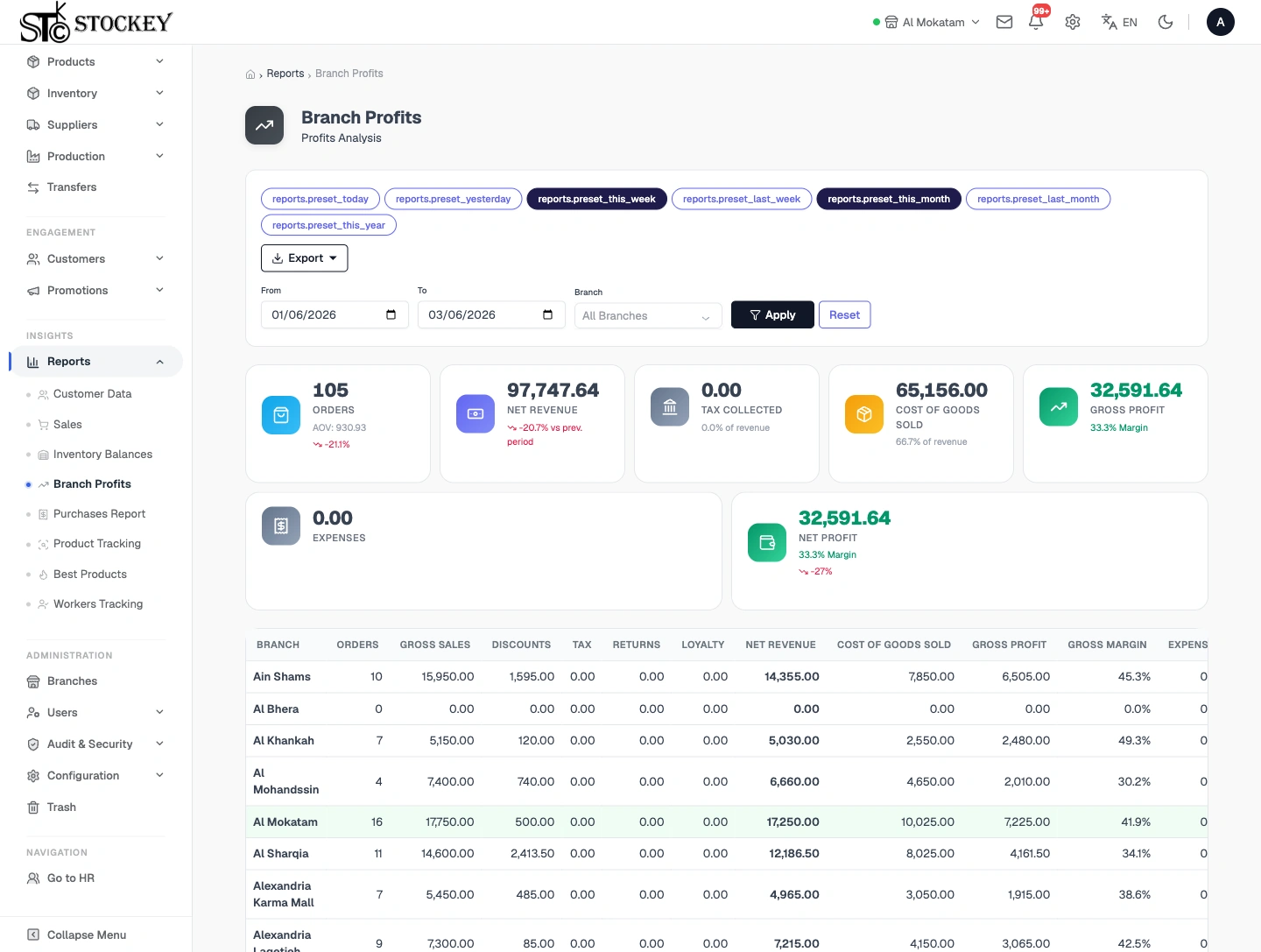The image size is (1261, 952).
Task: Select the today preset chip
Action: 321,199
